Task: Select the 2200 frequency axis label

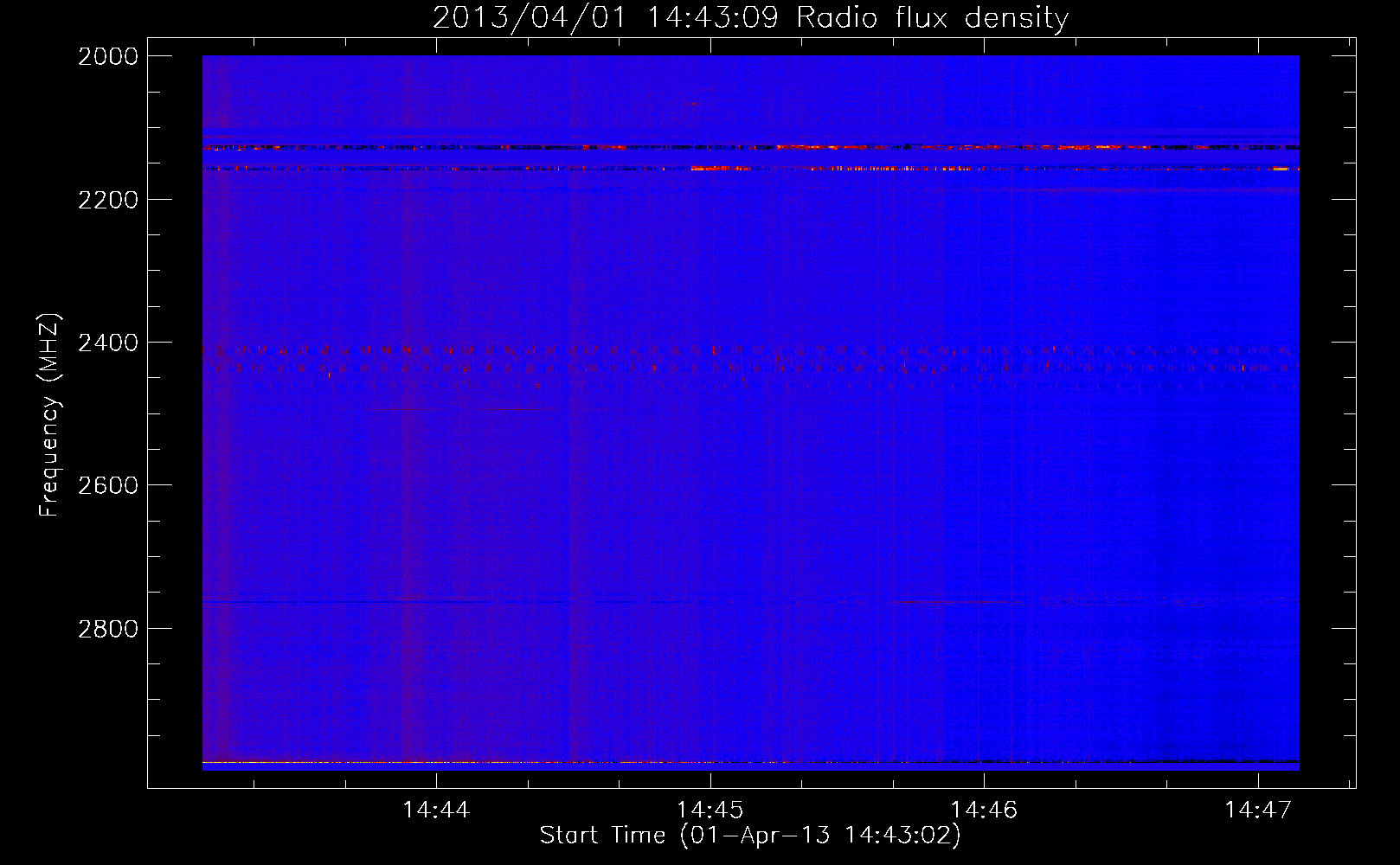Action: point(108,200)
